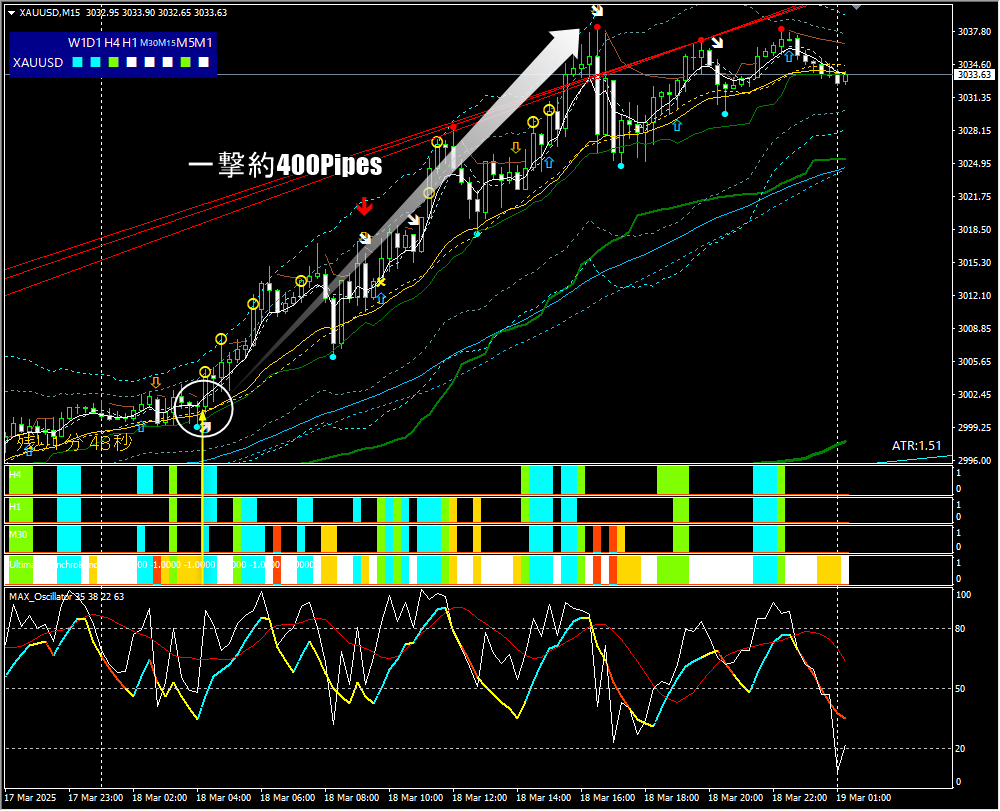Image resolution: width=1000 pixels, height=811 pixels.
Task: Click the 18 Mar 16:00 time label
Action: (608, 798)
